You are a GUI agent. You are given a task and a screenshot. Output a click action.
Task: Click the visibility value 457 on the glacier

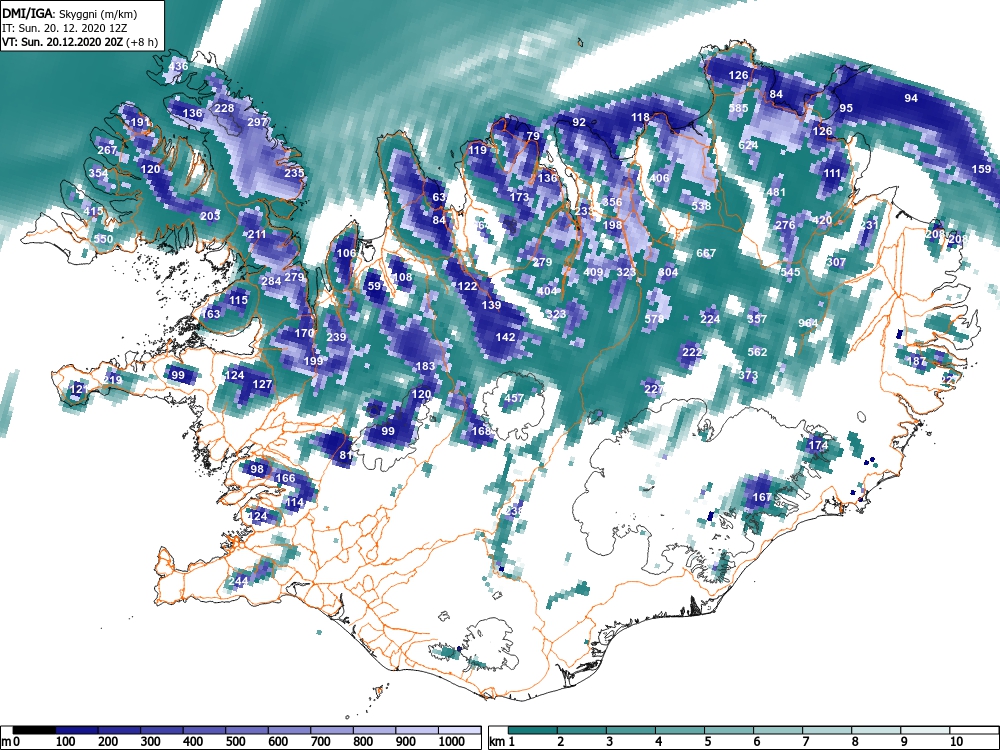(514, 398)
